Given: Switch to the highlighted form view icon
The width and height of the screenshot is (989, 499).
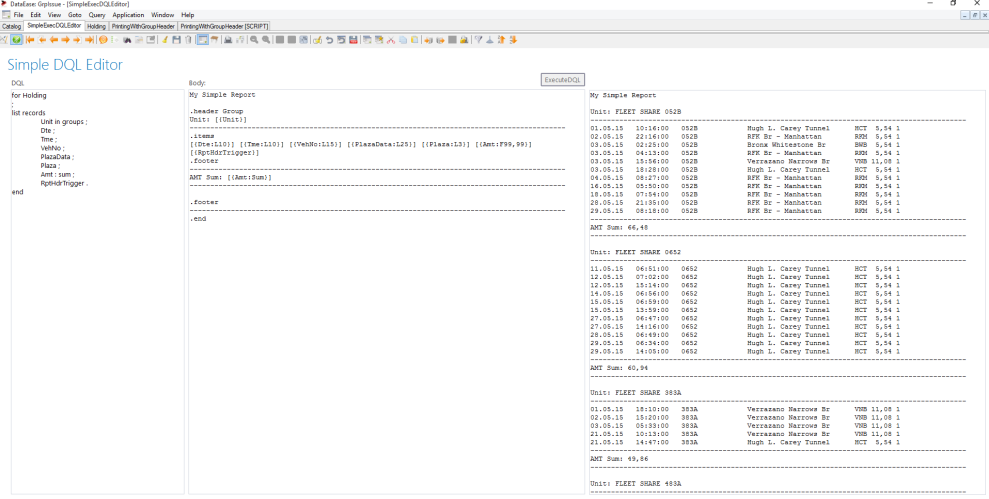Looking at the screenshot, I should (x=202, y=39).
